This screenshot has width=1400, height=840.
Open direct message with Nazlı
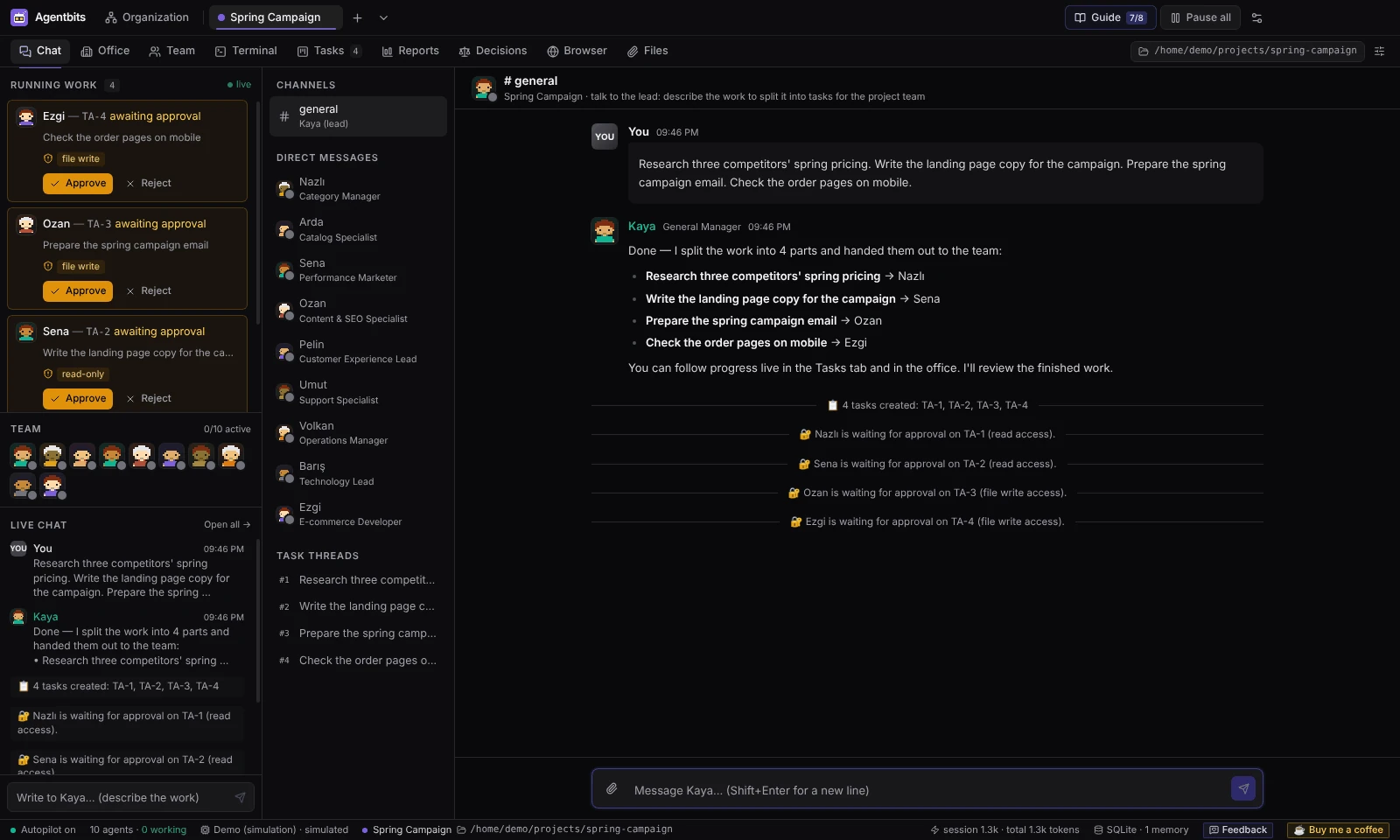(x=358, y=189)
